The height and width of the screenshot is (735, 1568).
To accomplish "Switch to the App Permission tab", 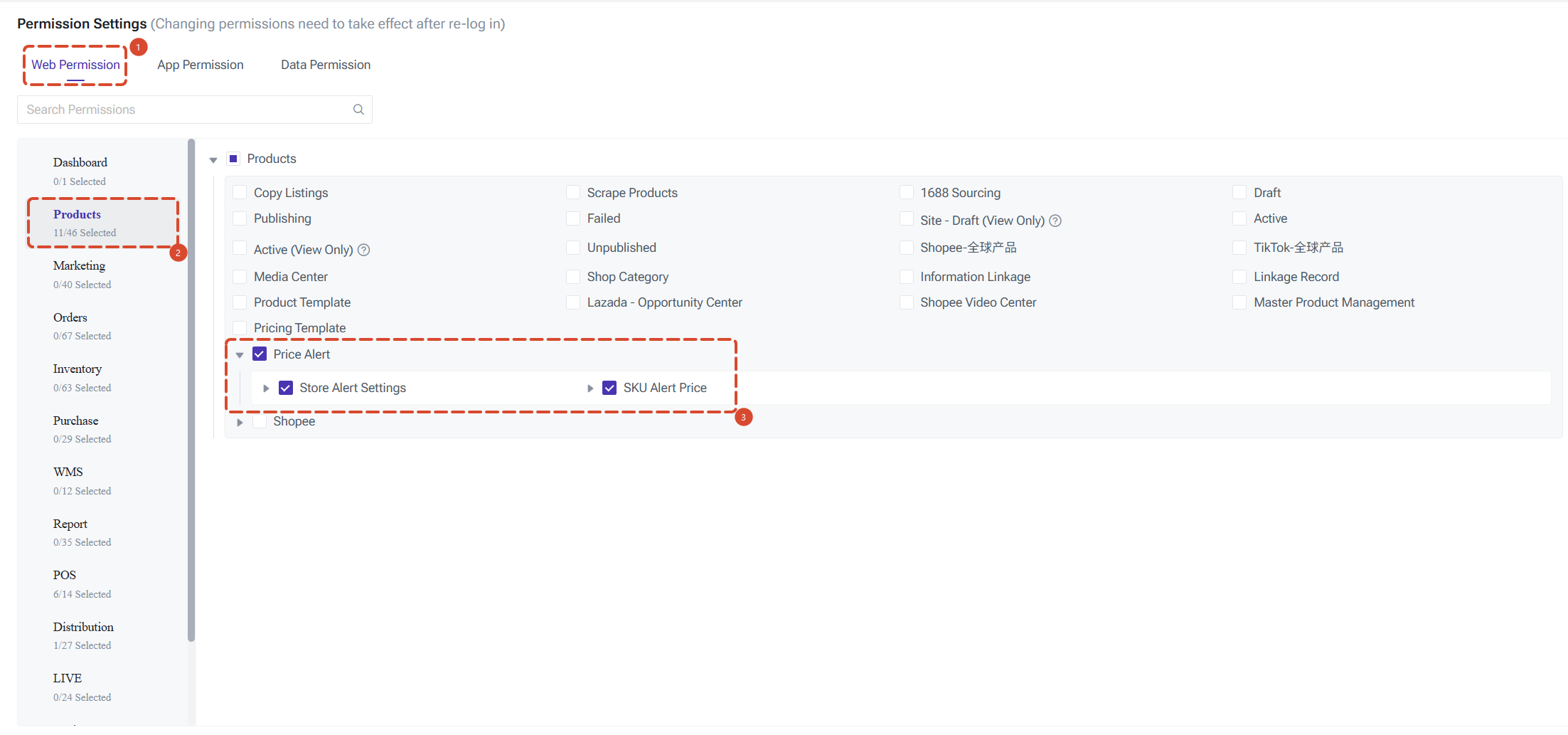I will [x=201, y=65].
